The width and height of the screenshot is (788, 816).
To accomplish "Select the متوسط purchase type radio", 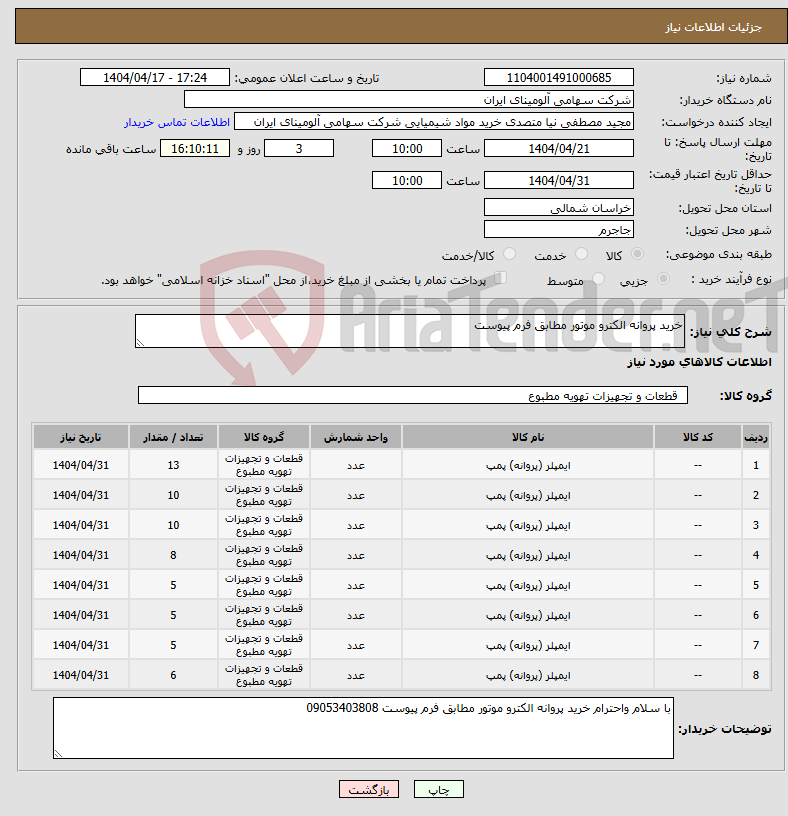I will coord(599,279).
